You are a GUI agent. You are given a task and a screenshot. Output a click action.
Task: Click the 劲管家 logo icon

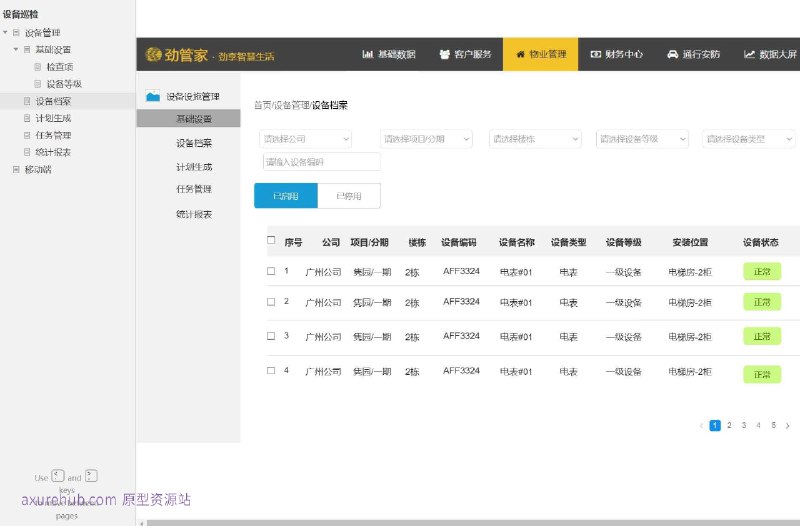click(x=153, y=54)
